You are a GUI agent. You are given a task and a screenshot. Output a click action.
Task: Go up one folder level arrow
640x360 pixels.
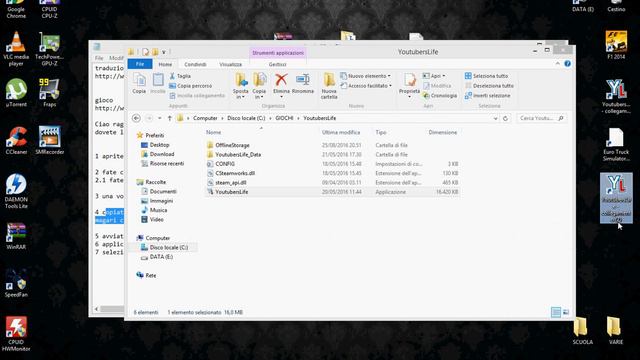pos(169,118)
